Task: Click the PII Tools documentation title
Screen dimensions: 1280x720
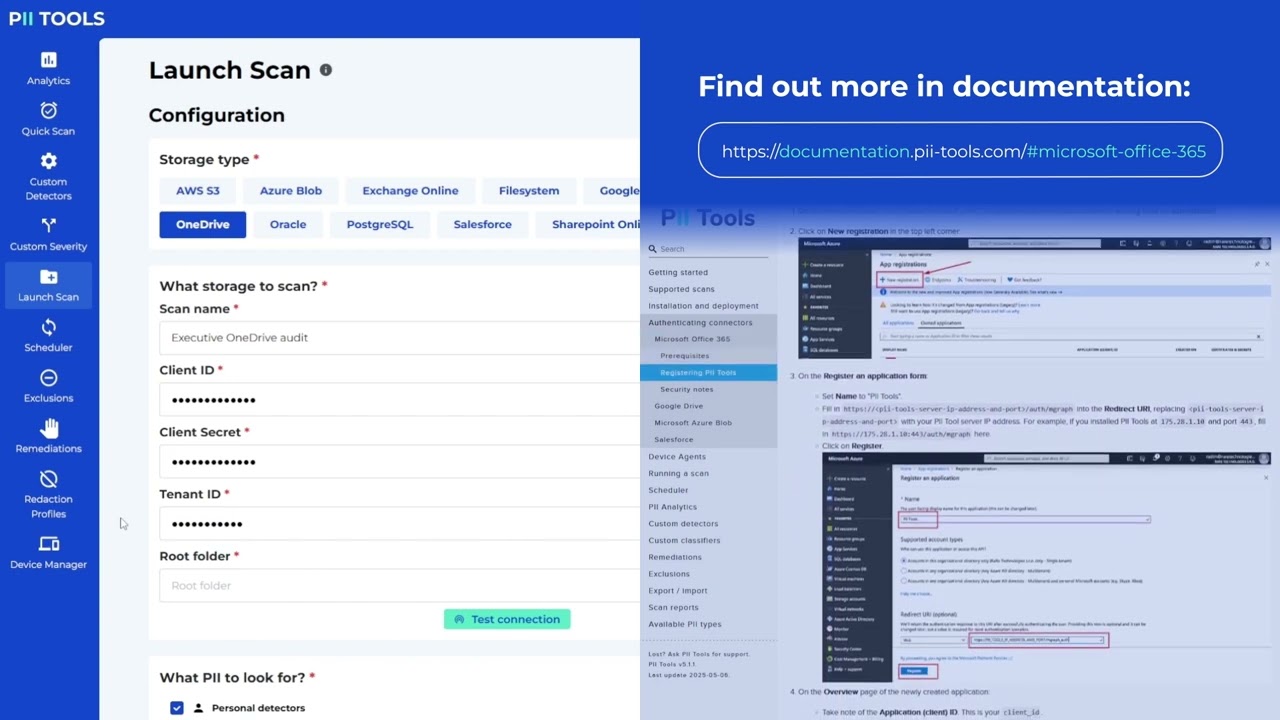Action: (708, 218)
